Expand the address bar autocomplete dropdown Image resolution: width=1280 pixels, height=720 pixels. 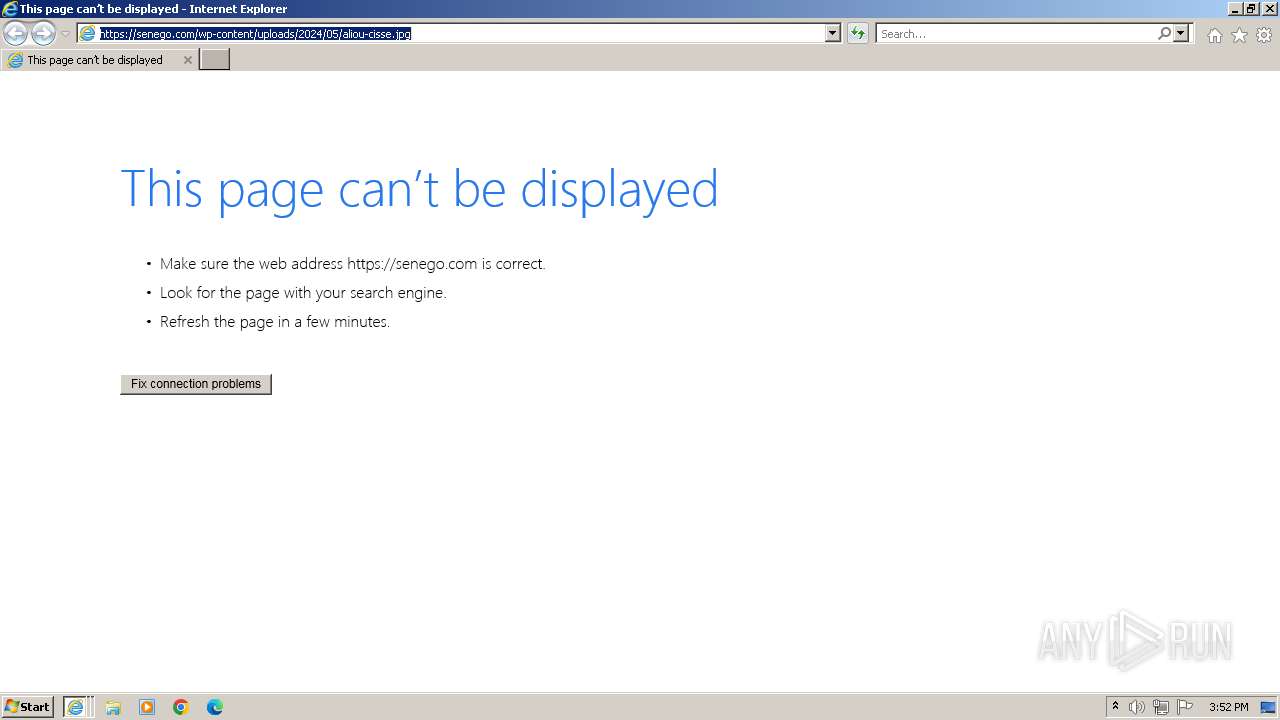(x=832, y=33)
